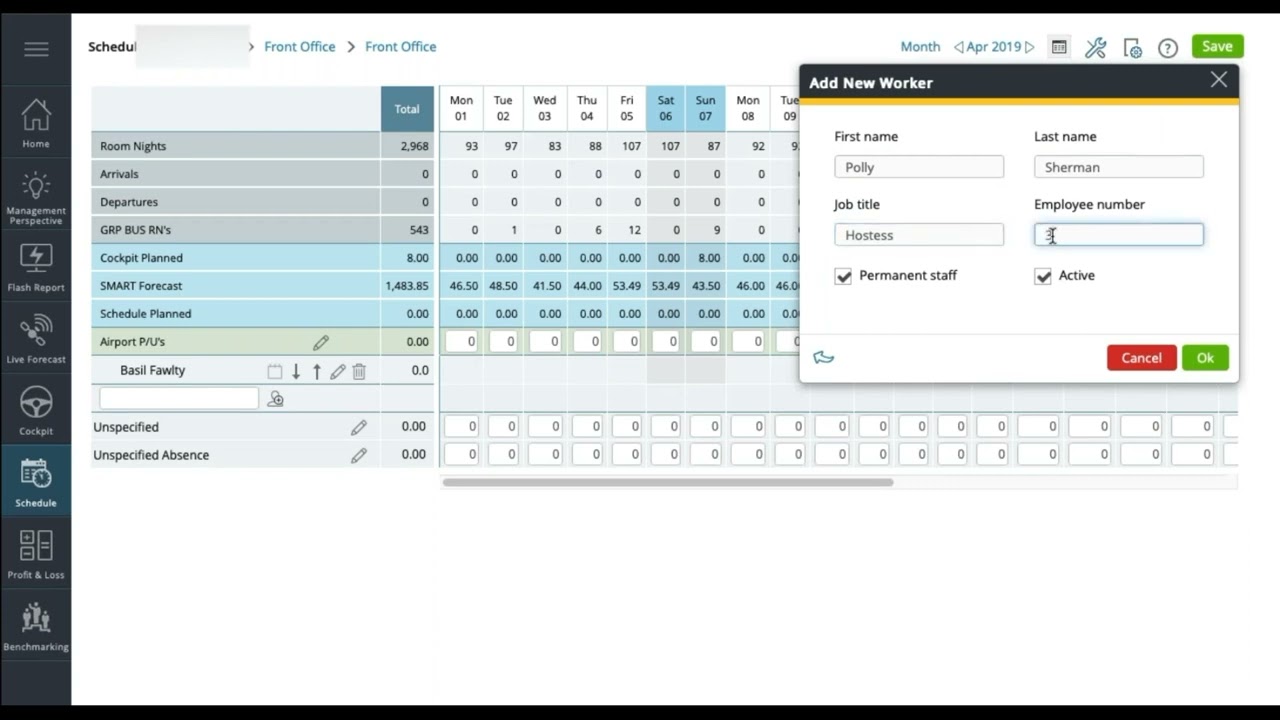Open the help question mark icon

(x=1168, y=47)
